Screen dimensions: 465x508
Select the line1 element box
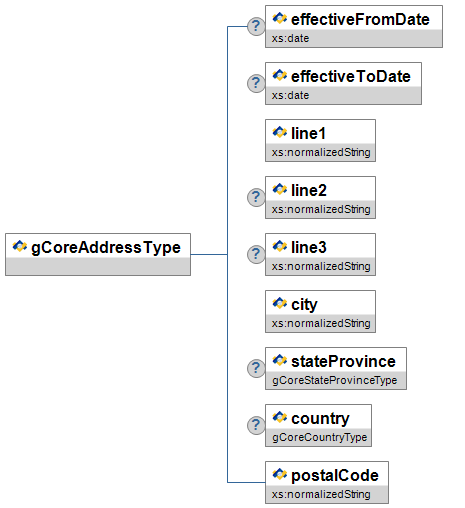pos(320,140)
